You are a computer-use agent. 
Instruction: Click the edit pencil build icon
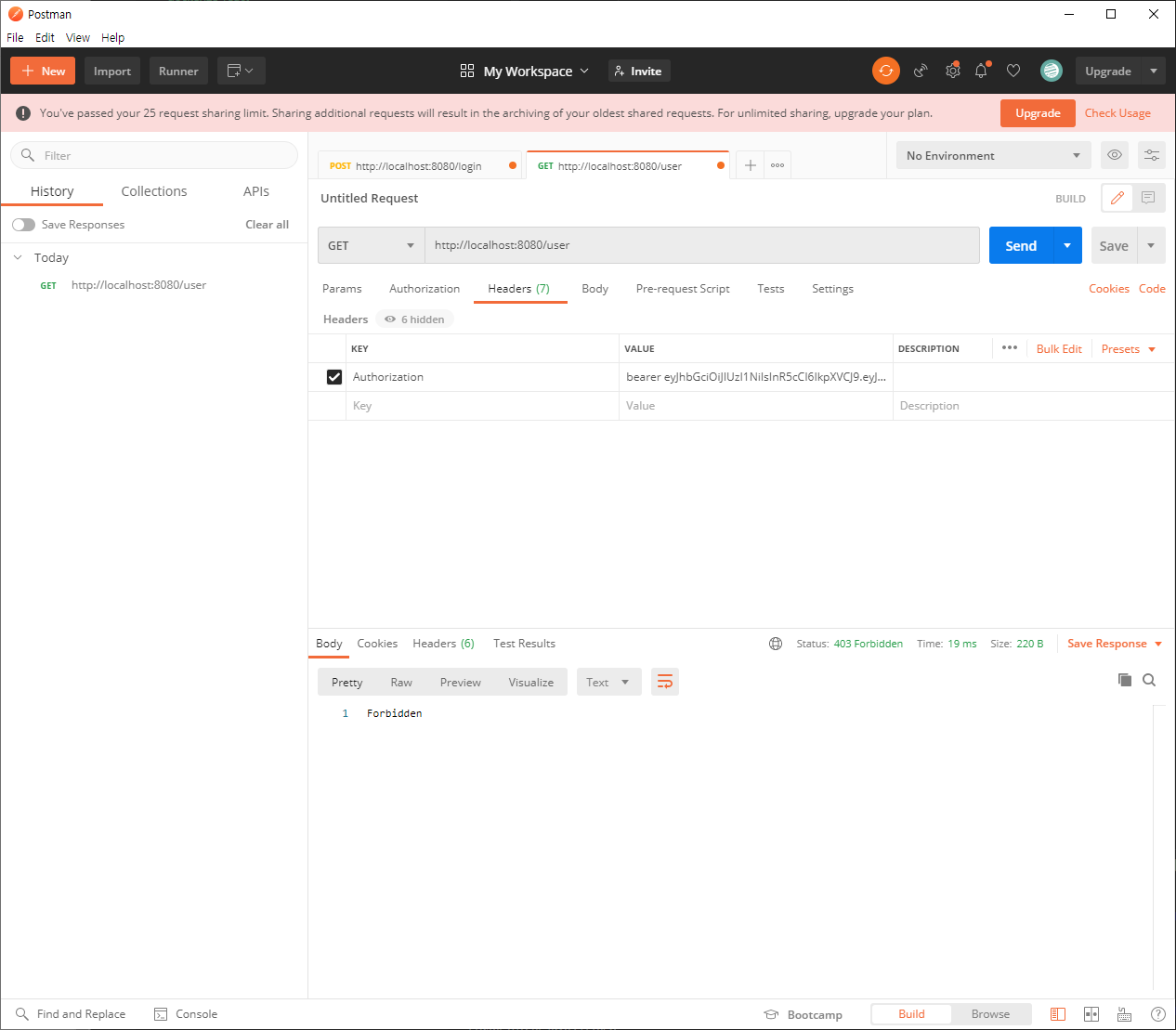coord(1117,198)
